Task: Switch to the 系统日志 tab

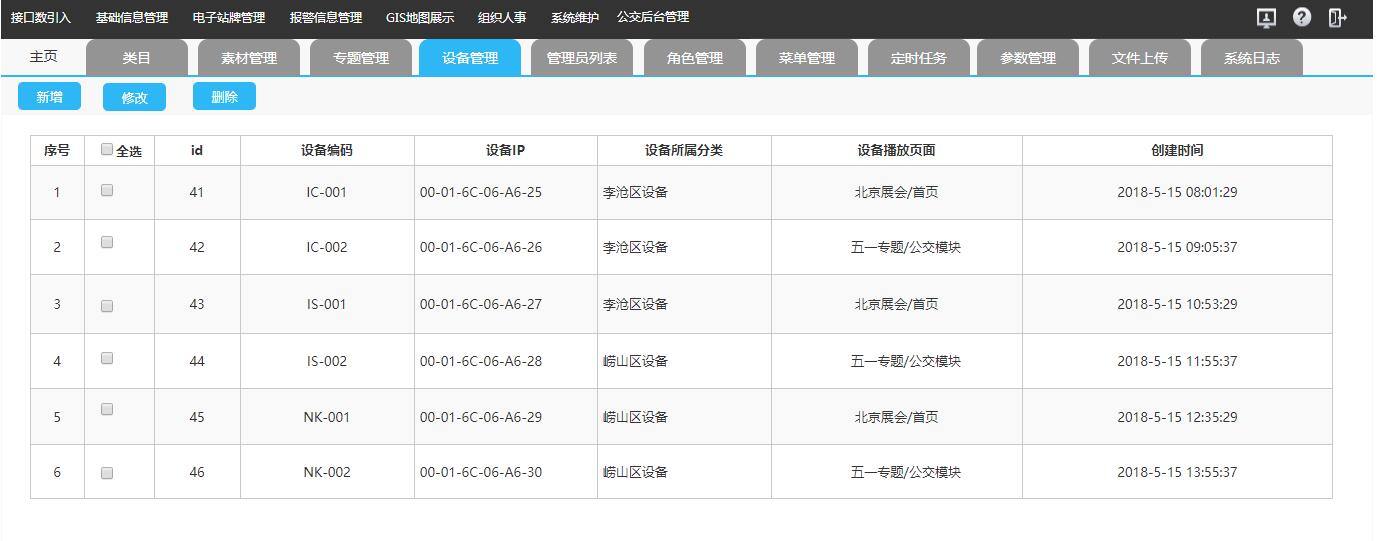Action: [1252, 58]
